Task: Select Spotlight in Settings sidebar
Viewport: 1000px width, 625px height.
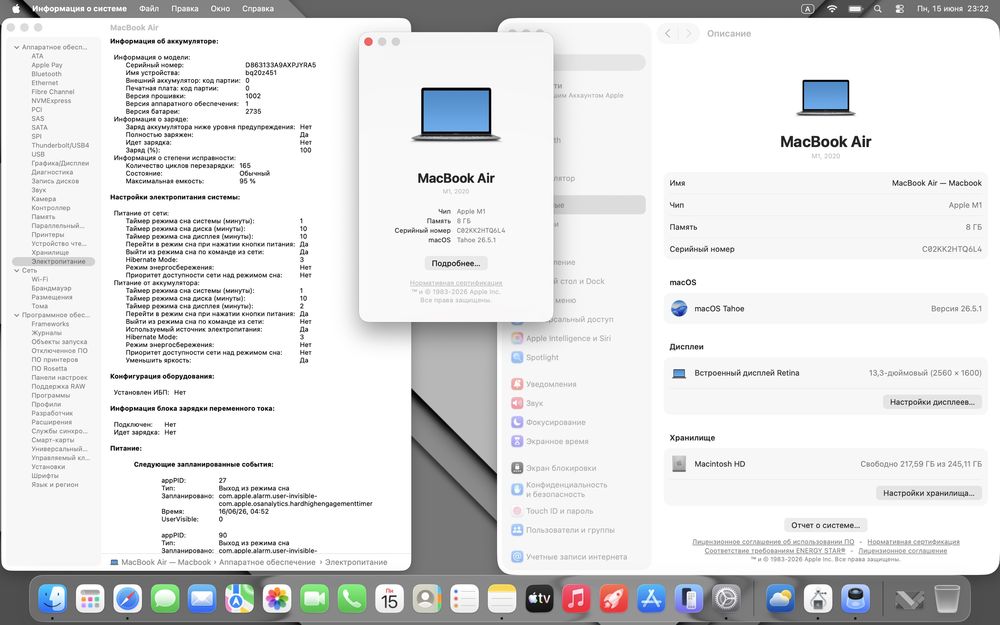Action: (535, 357)
